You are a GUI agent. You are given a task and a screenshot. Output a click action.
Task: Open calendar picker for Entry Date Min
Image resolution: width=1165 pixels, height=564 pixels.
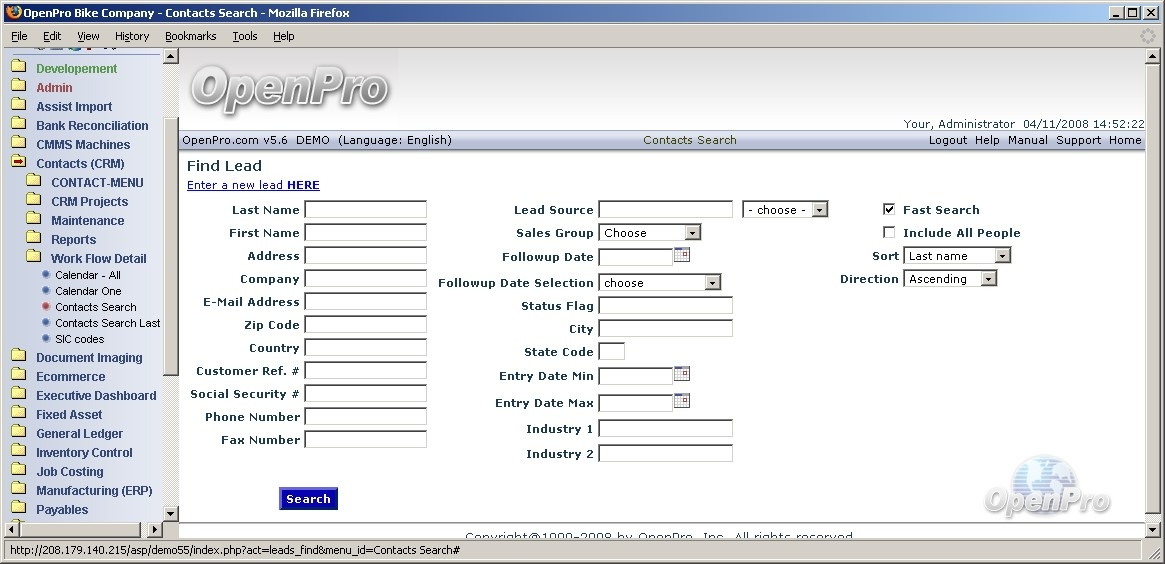pos(682,375)
